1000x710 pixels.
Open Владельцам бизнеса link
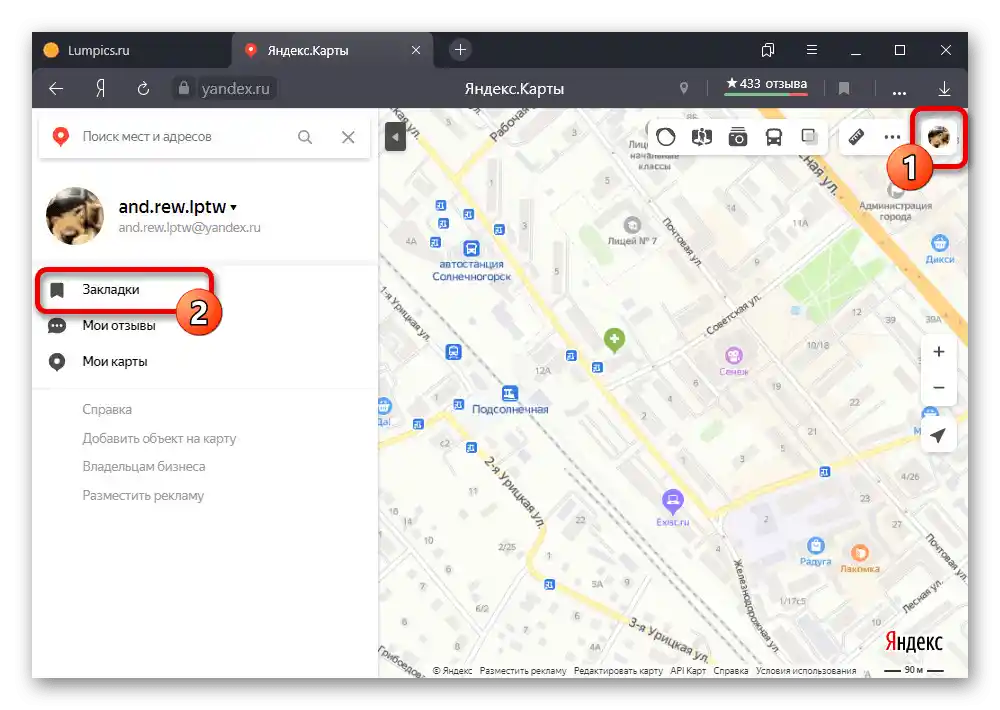[143, 466]
